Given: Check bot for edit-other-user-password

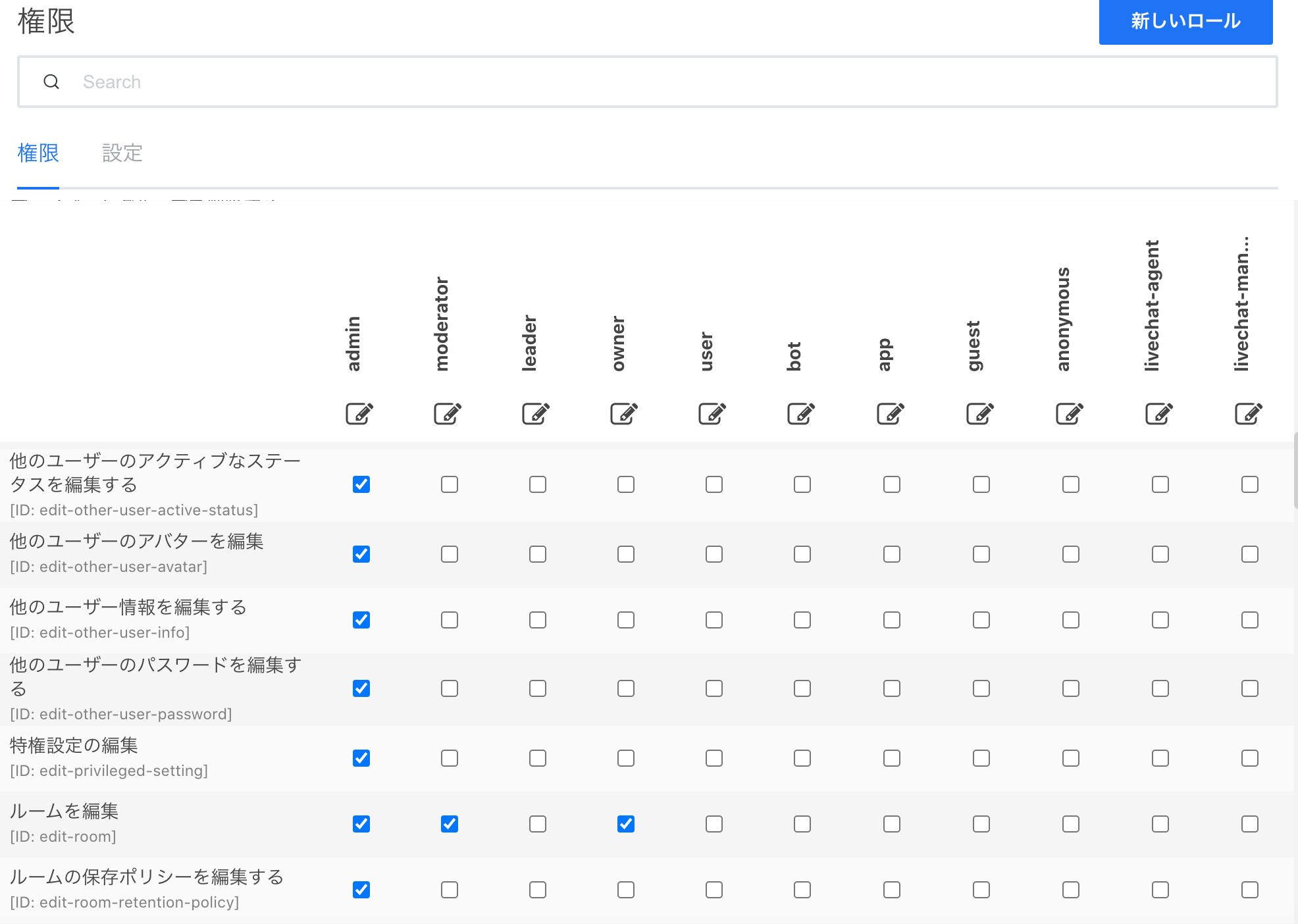Looking at the screenshot, I should [x=802, y=688].
